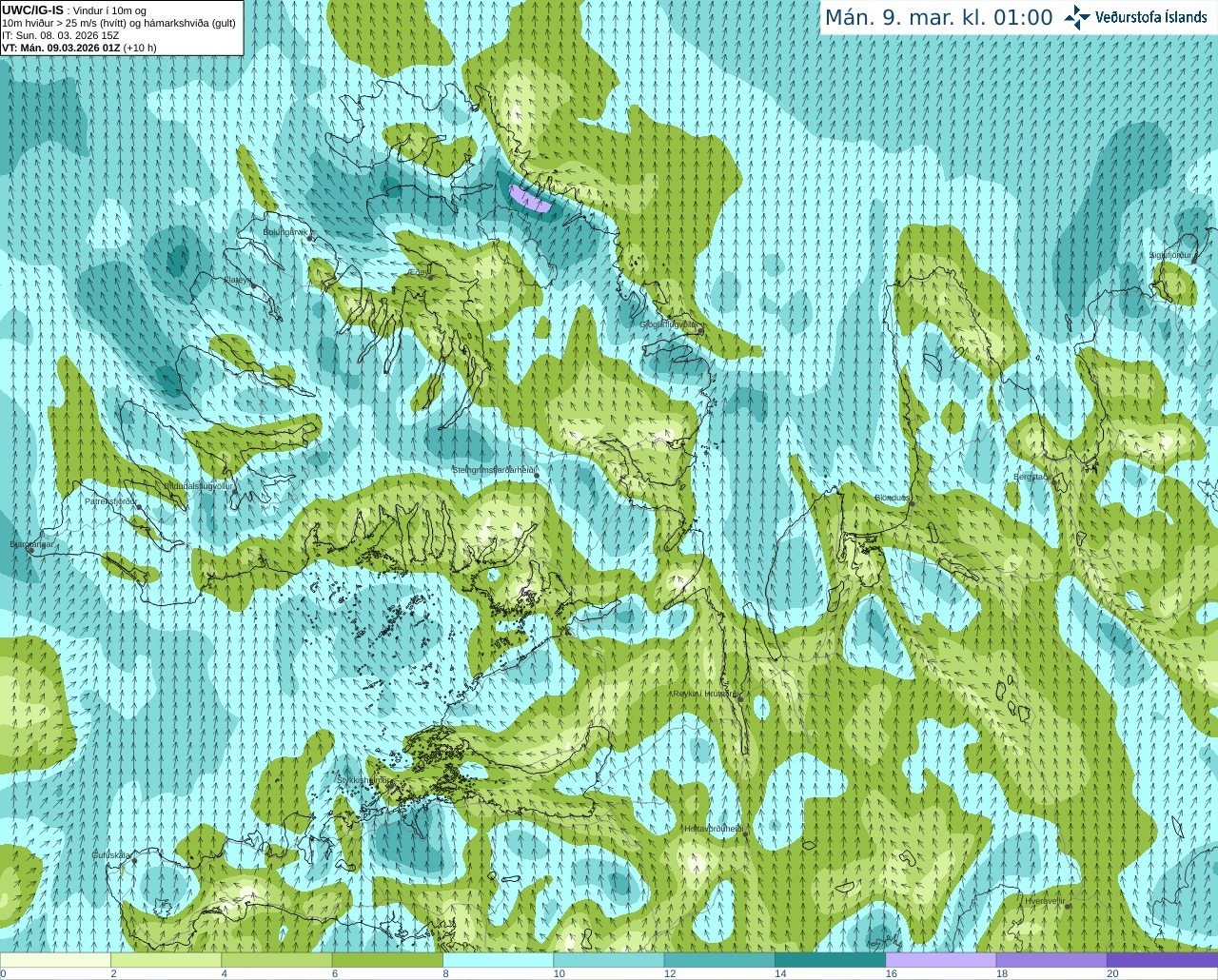Click the legend value '16'

click(x=892, y=973)
